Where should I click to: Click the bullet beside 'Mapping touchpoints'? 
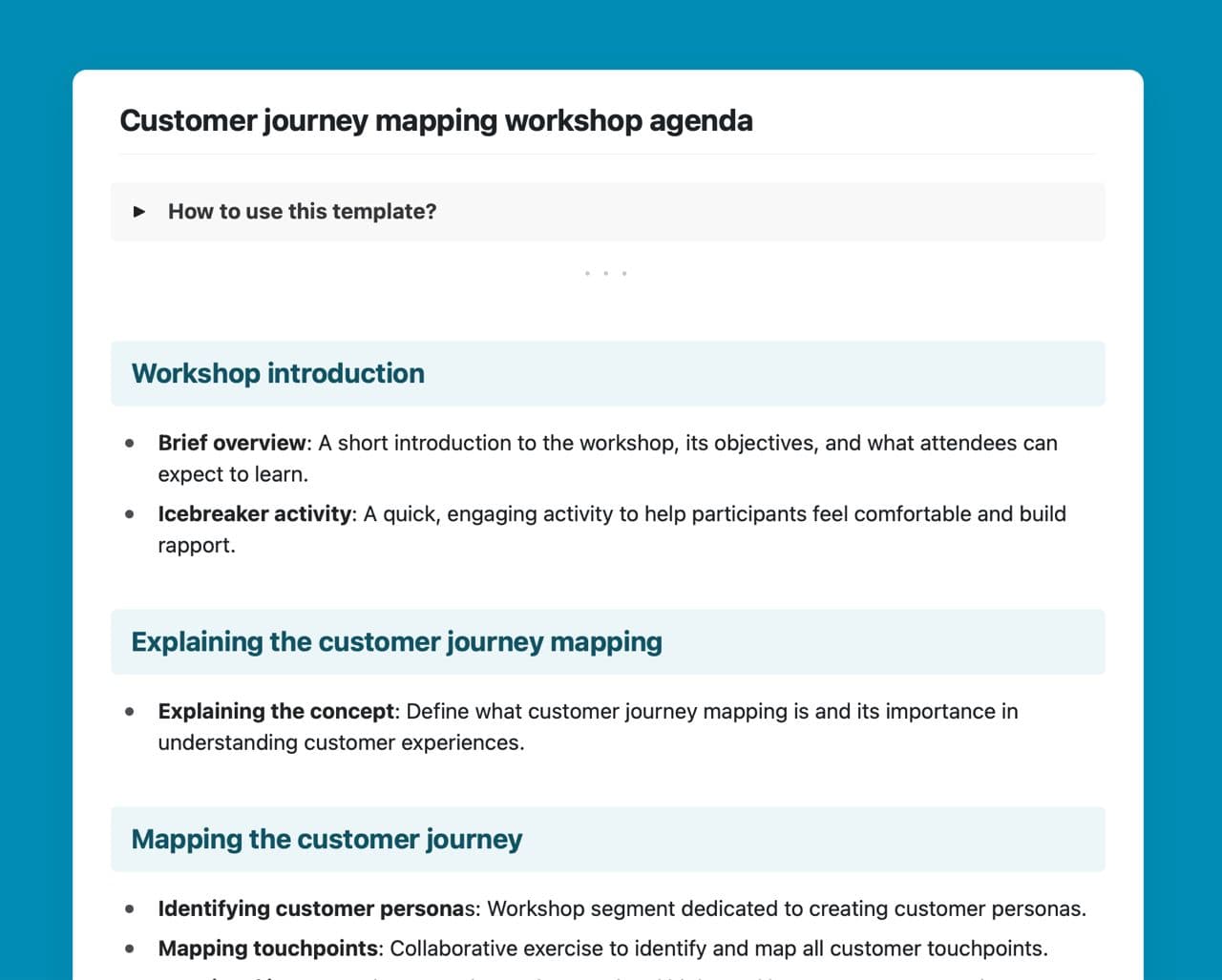(x=130, y=949)
